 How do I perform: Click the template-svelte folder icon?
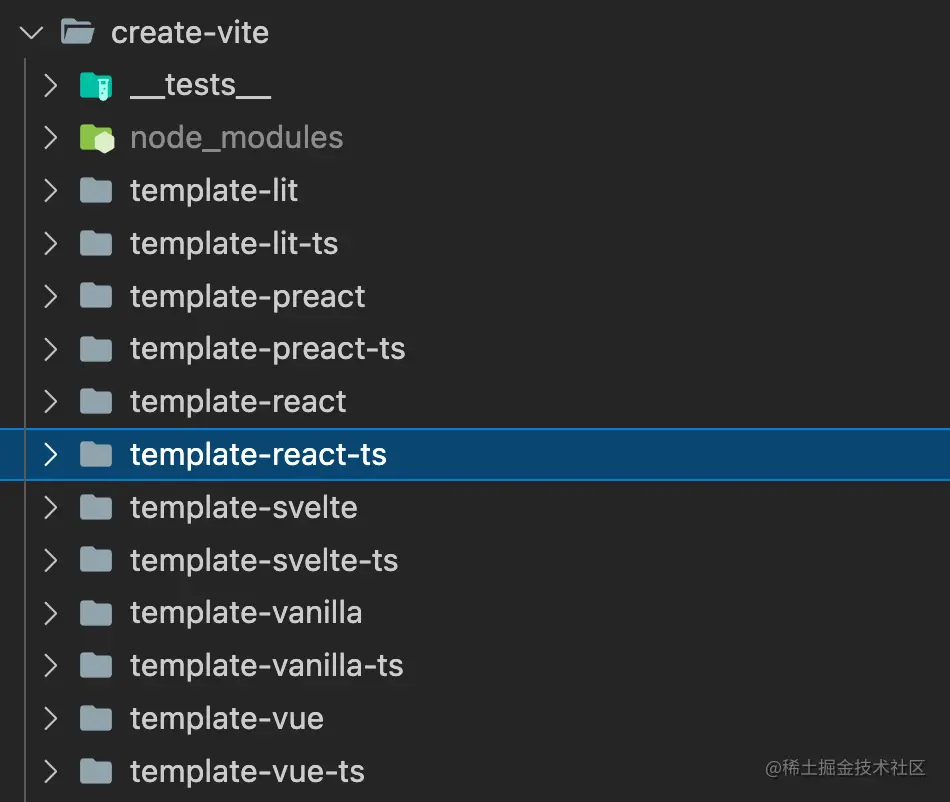pyautogui.click(x=96, y=507)
